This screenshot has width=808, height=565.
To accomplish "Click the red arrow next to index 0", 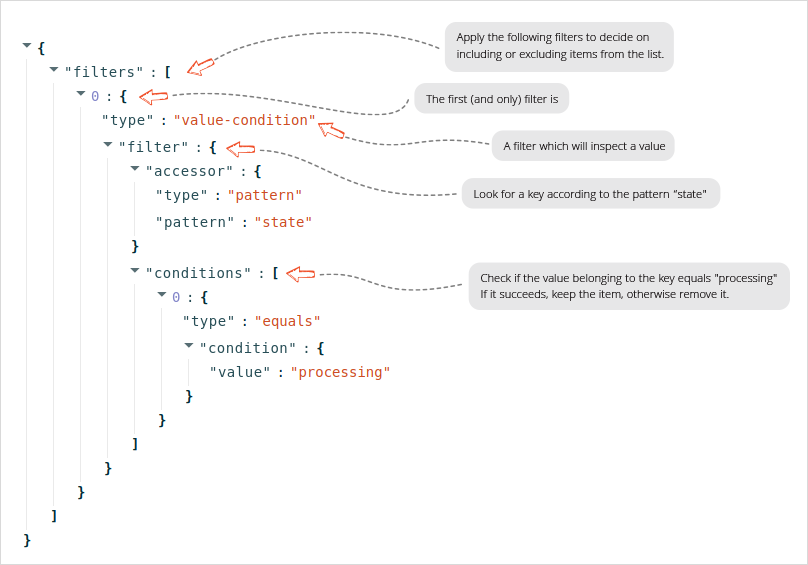I will 154,96.
